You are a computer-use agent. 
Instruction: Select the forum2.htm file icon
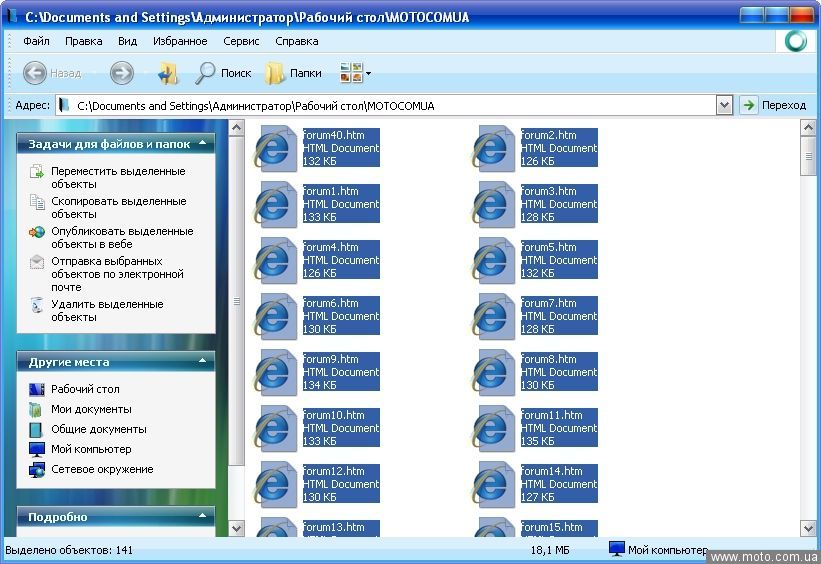(x=493, y=148)
